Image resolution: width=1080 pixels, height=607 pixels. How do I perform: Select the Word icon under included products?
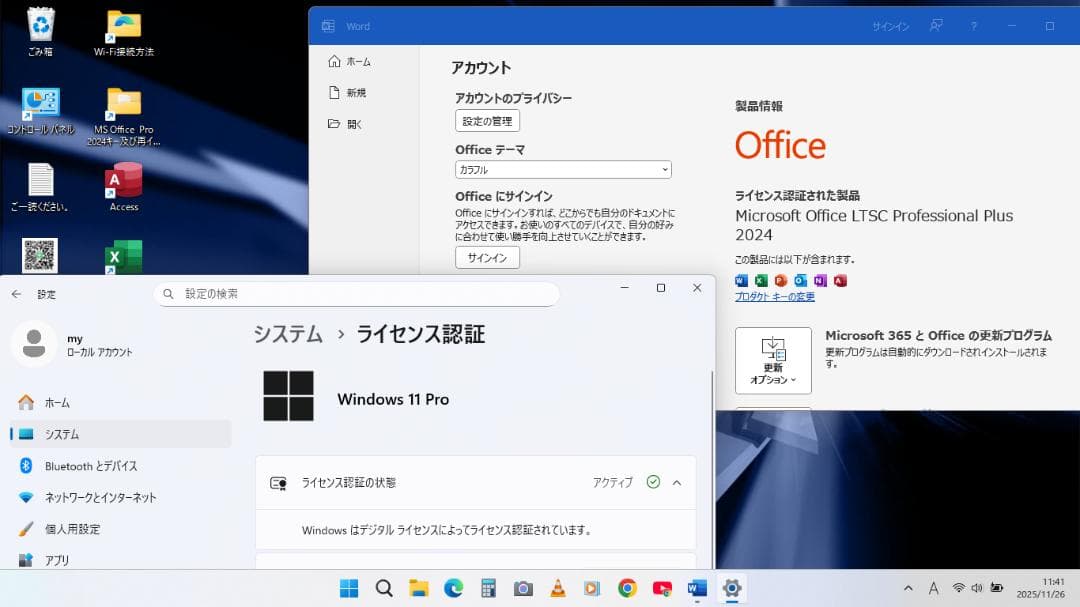[x=741, y=280]
